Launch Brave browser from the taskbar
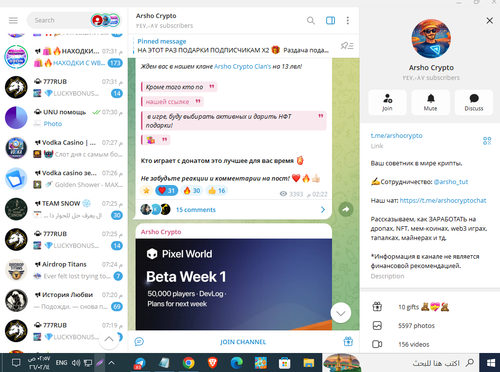Screen dimensions: 500x372 click(212, 363)
